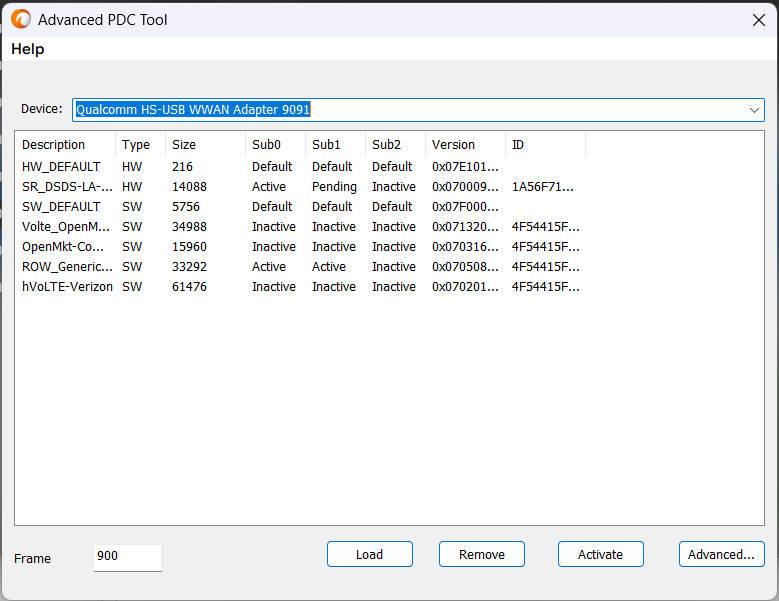Click the Sub1 column header
779x601 pixels.
pyautogui.click(x=335, y=145)
